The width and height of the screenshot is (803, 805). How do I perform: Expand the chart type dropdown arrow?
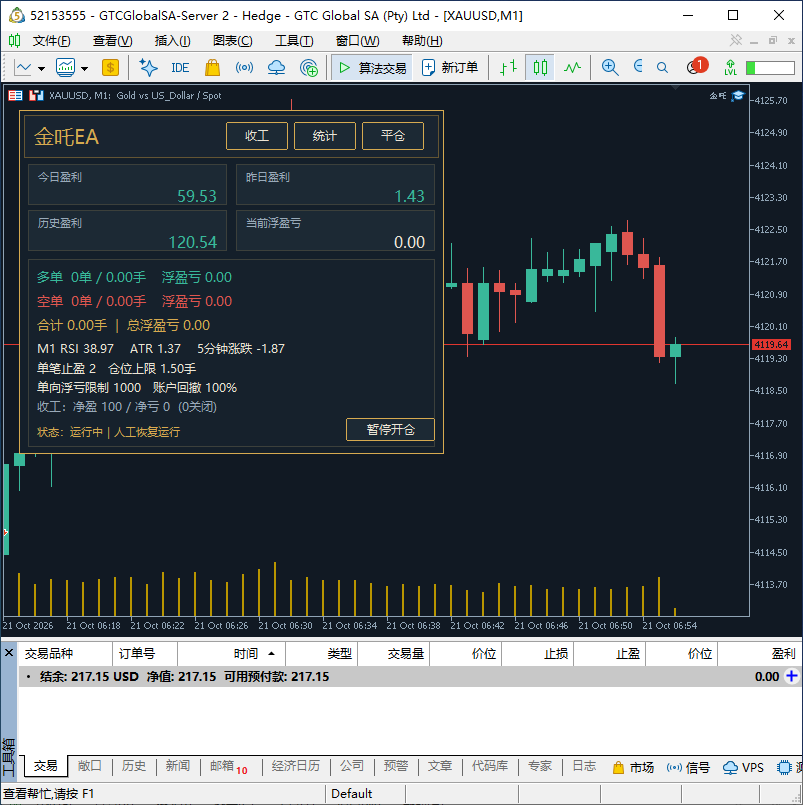point(42,68)
